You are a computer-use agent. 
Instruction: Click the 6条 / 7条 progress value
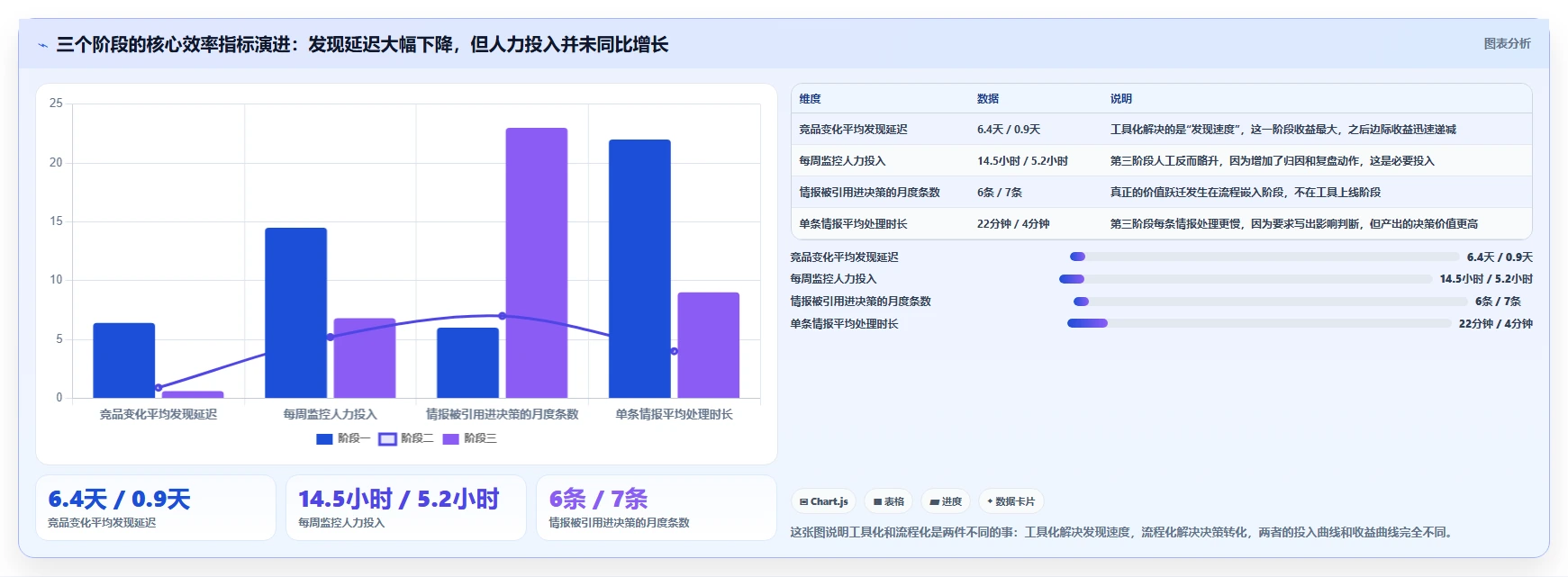[1498, 302]
